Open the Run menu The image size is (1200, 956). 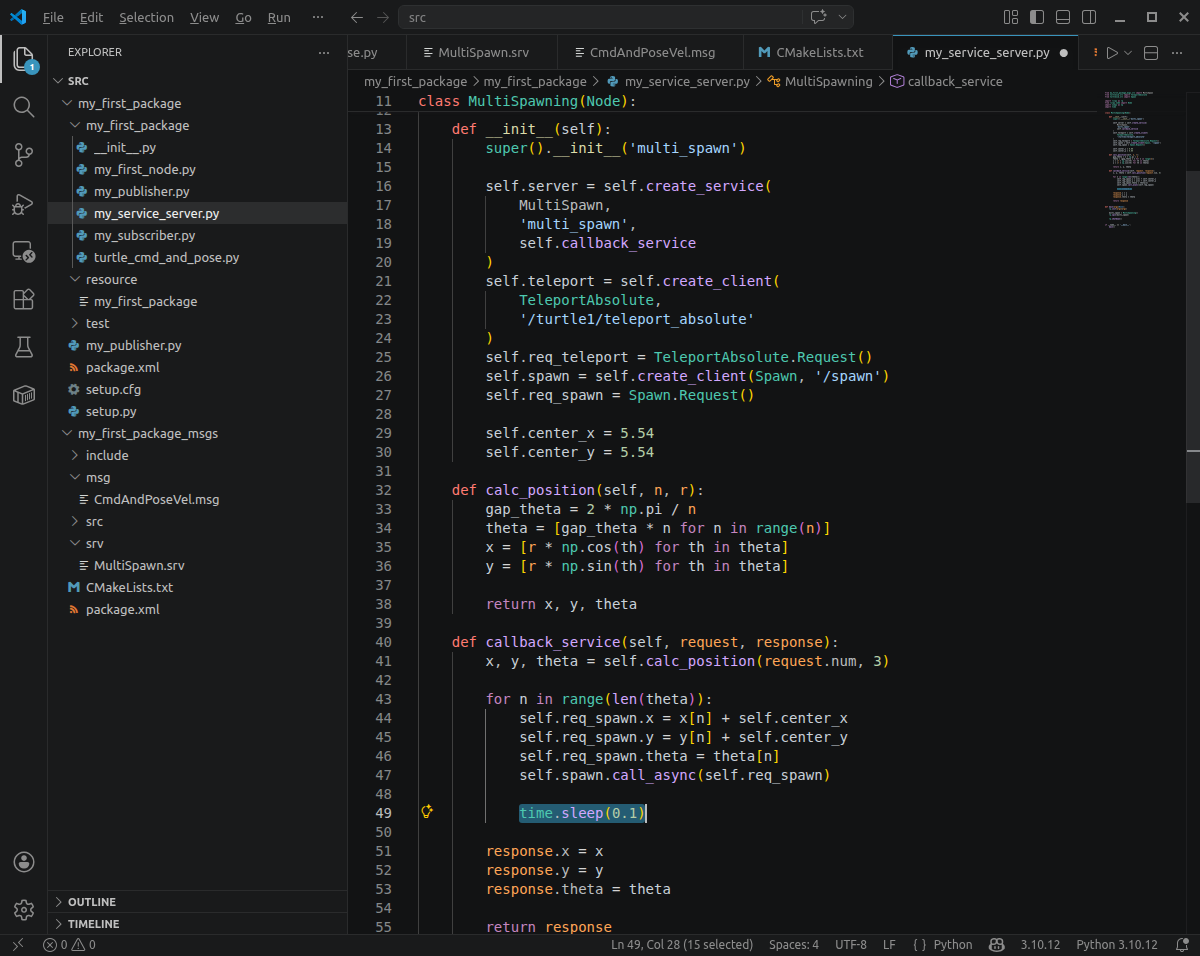[279, 17]
